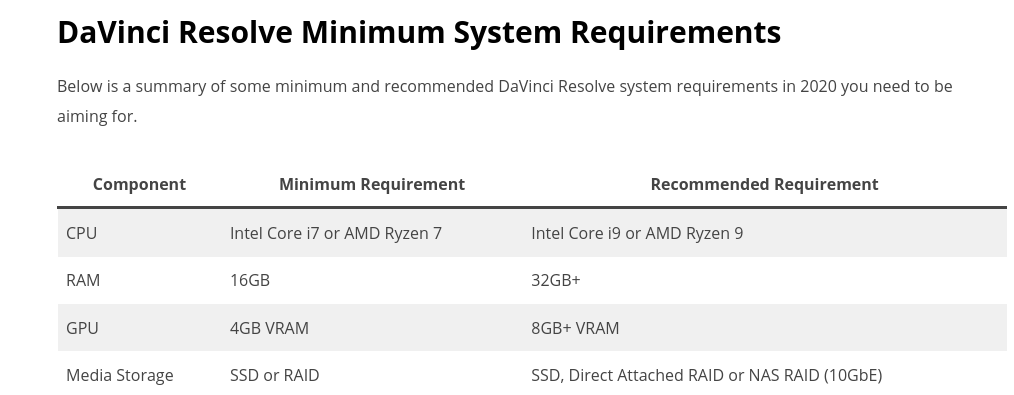Click the Recommended Requirement column header
This screenshot has height=395, width=1014.
tap(764, 184)
